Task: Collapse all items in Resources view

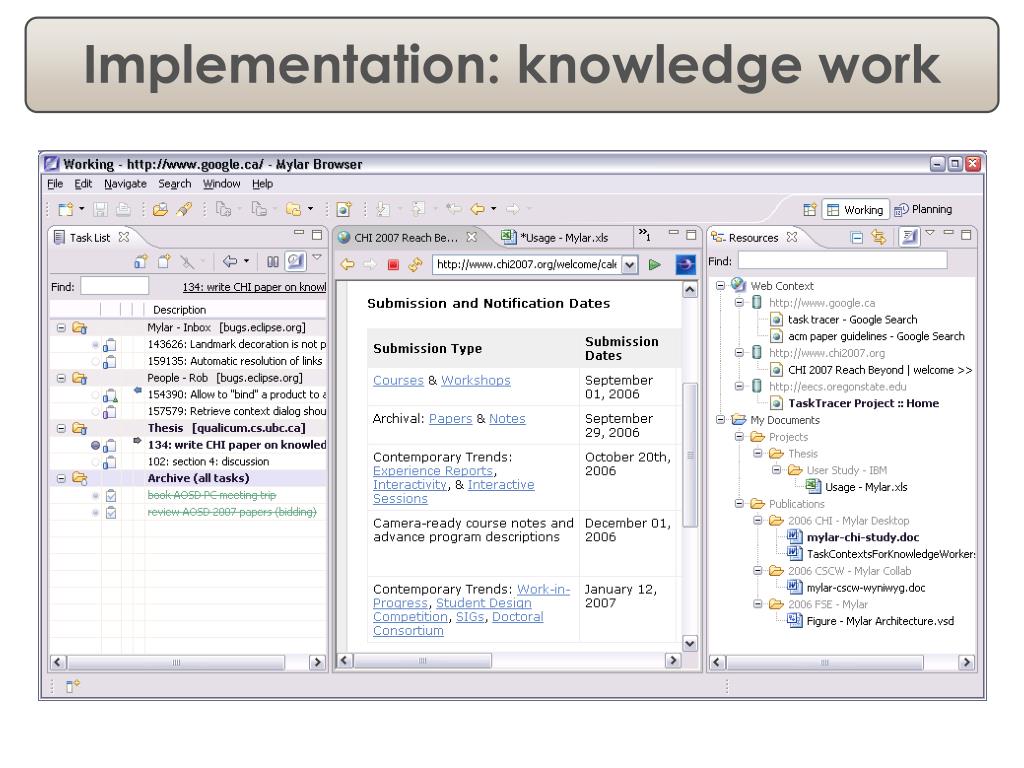Action: [856, 238]
